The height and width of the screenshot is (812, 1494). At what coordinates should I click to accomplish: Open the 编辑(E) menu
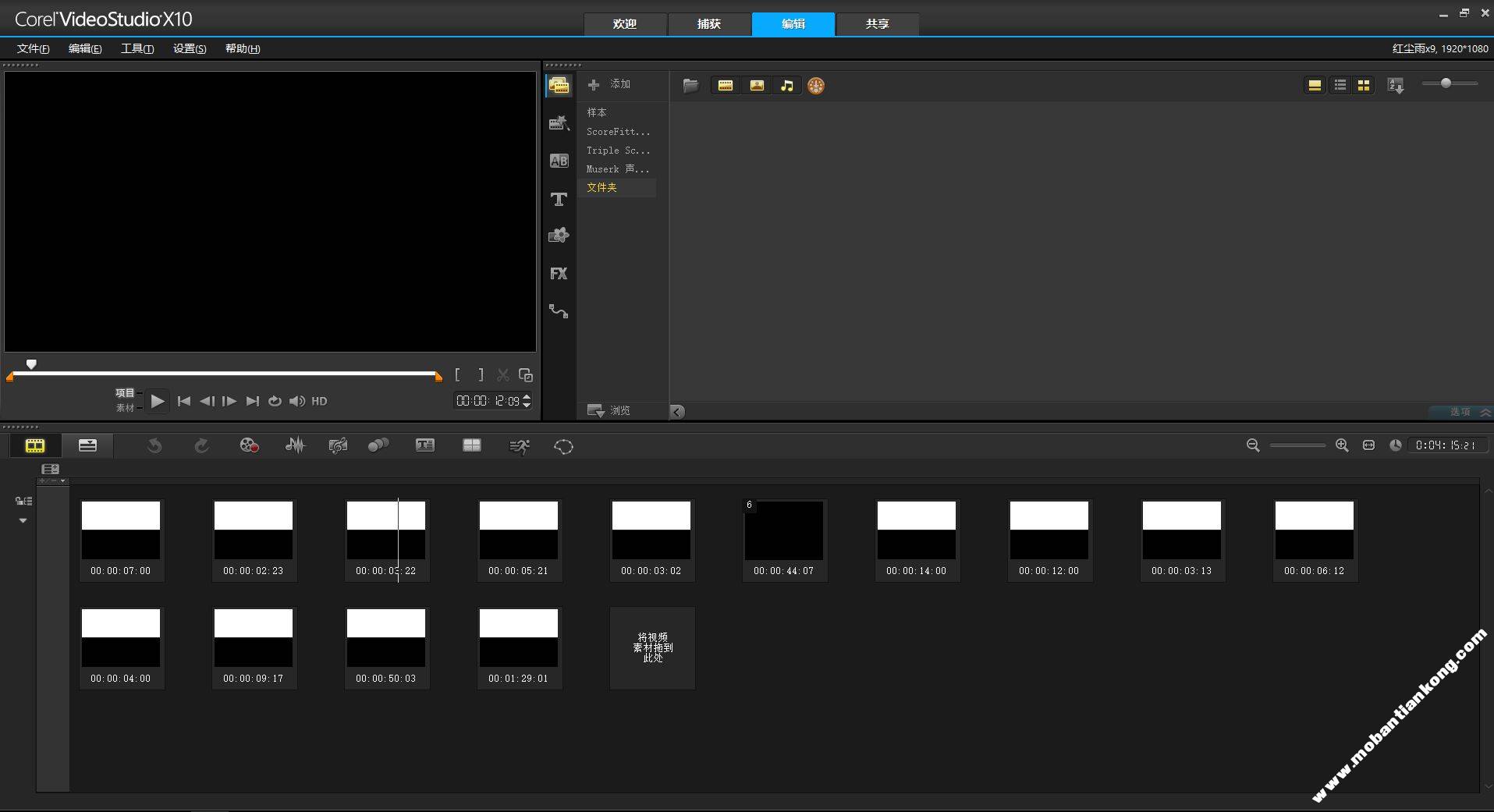(x=85, y=48)
